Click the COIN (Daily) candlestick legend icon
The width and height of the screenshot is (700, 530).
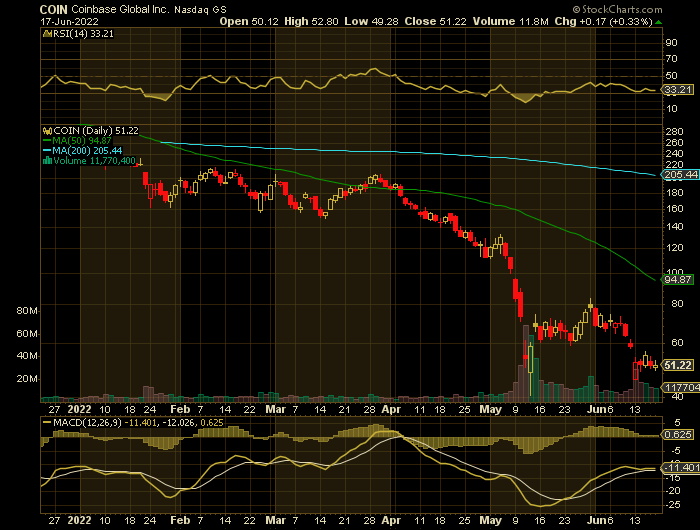click(x=44, y=130)
